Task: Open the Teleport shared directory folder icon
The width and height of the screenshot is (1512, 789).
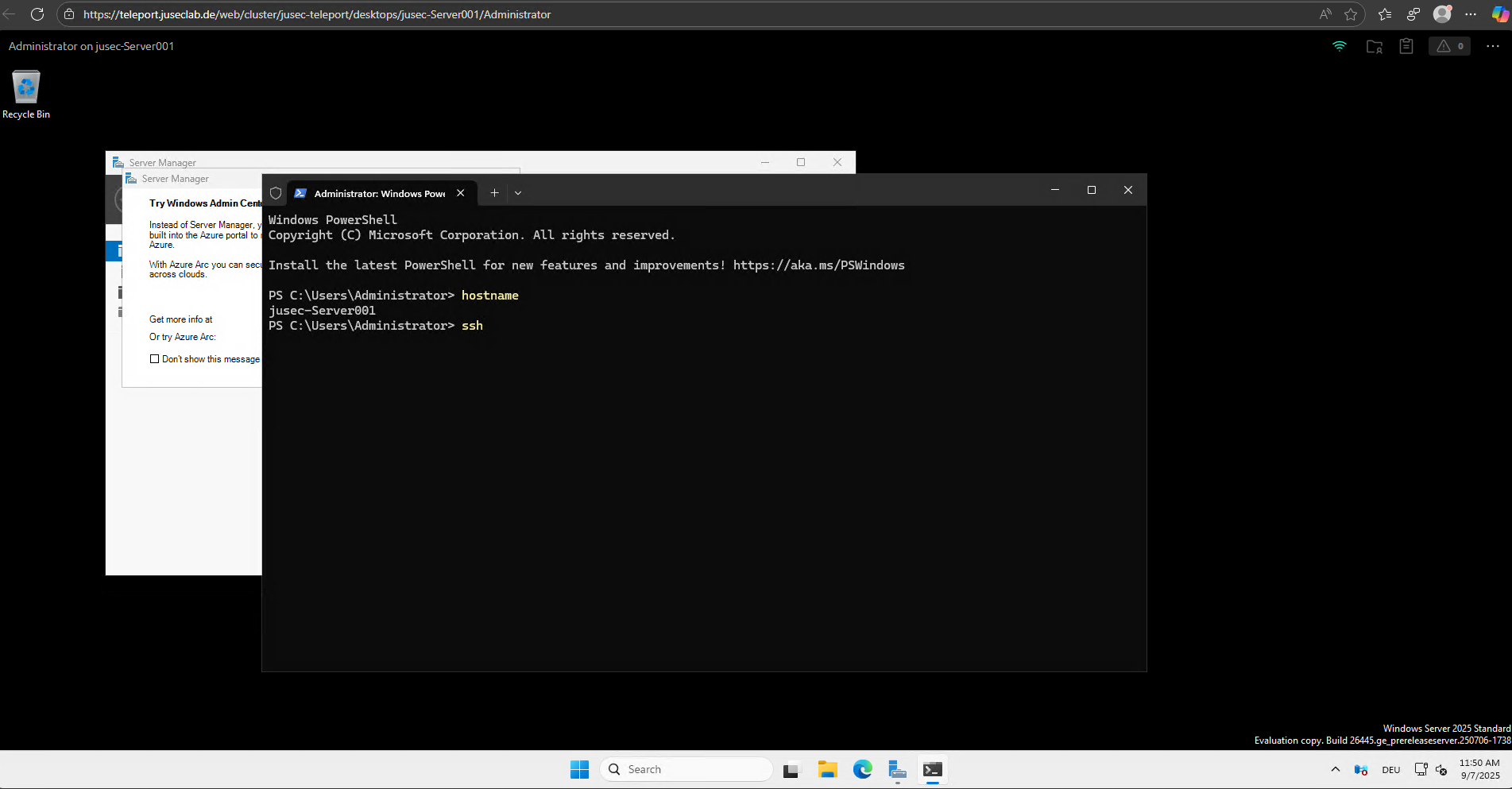Action: [1374, 47]
